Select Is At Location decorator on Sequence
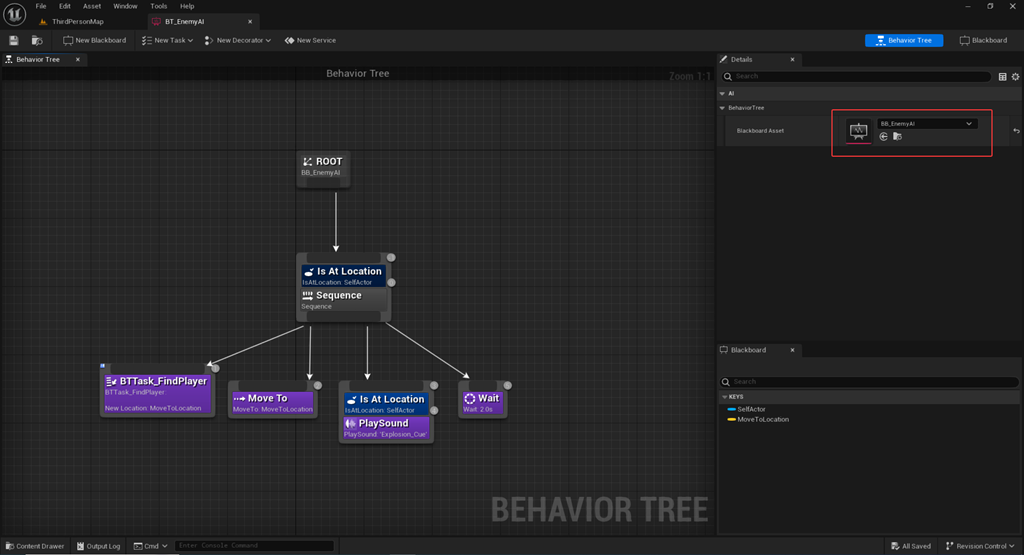1024x555 pixels. (x=344, y=276)
